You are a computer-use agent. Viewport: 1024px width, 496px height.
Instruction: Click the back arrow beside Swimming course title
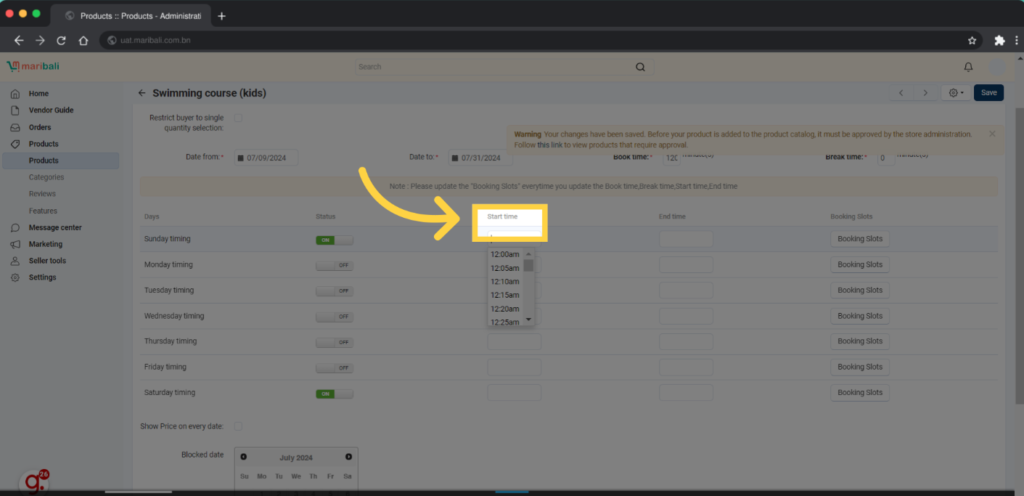pos(142,93)
